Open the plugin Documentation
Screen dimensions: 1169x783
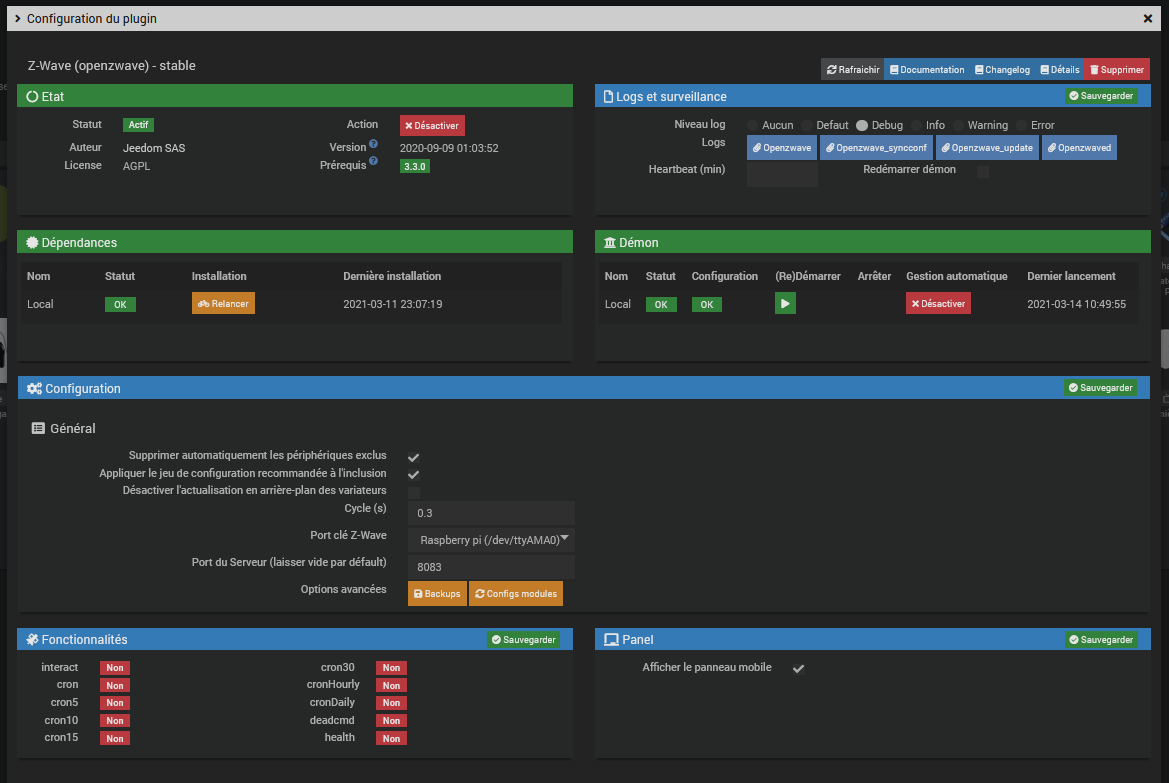926,70
